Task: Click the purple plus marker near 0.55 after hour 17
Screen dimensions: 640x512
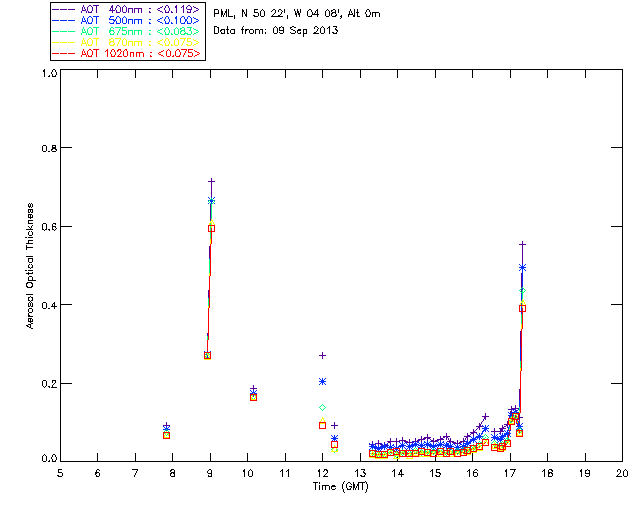Action: pyautogui.click(x=522, y=244)
